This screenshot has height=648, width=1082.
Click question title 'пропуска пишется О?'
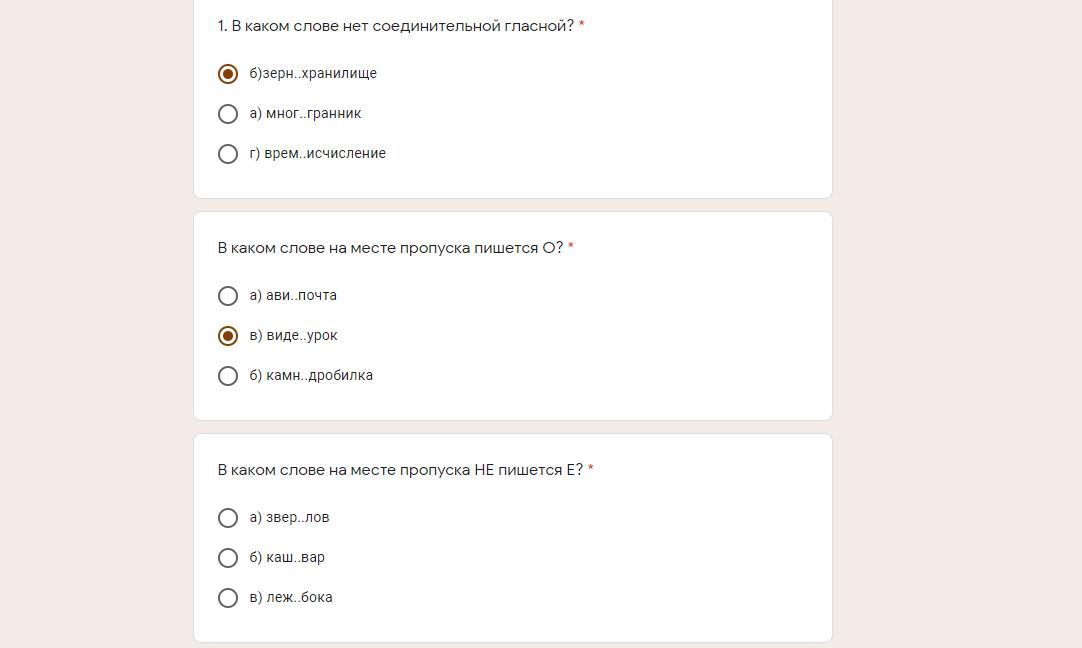391,248
